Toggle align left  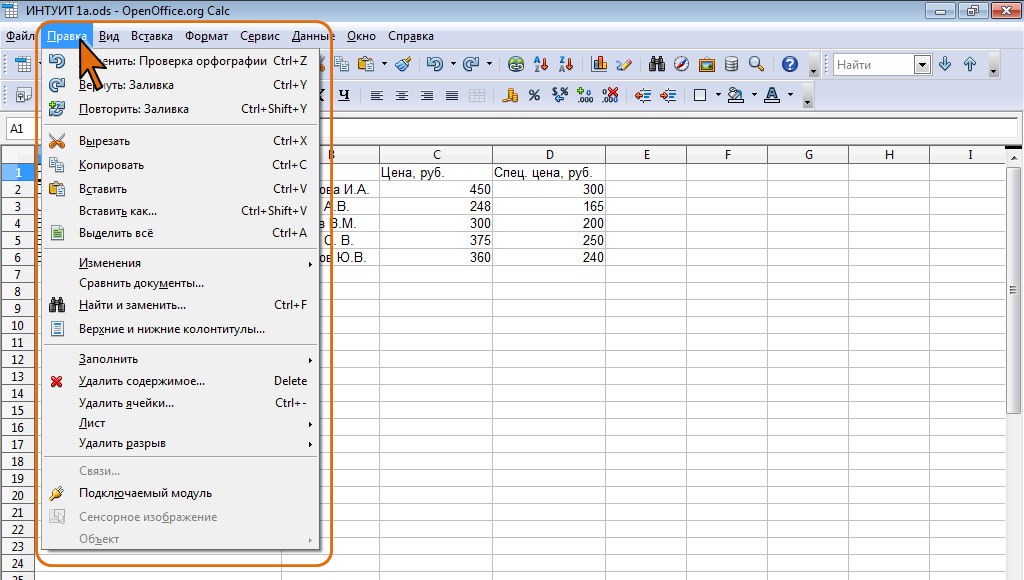click(377, 95)
